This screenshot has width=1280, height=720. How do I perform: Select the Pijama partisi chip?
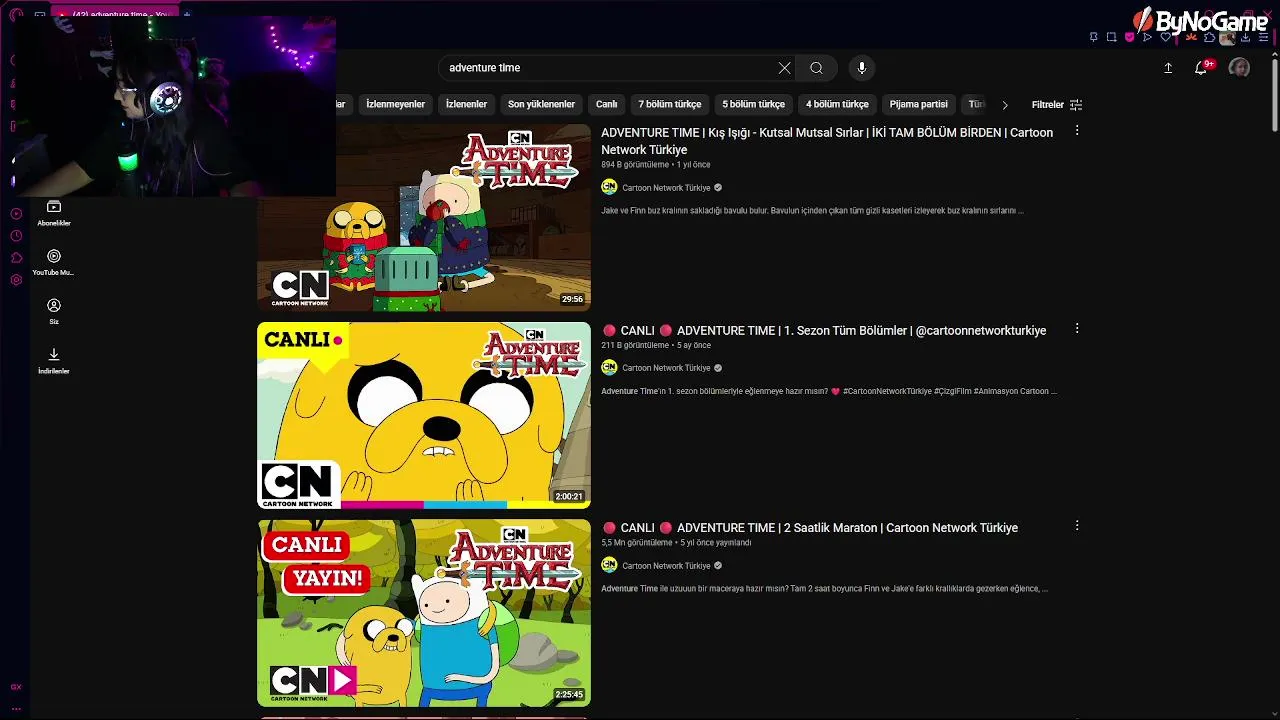918,104
